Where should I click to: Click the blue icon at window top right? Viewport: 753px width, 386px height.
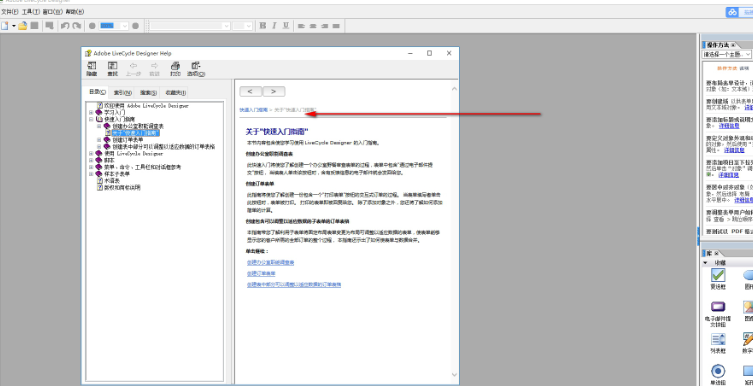point(732,12)
